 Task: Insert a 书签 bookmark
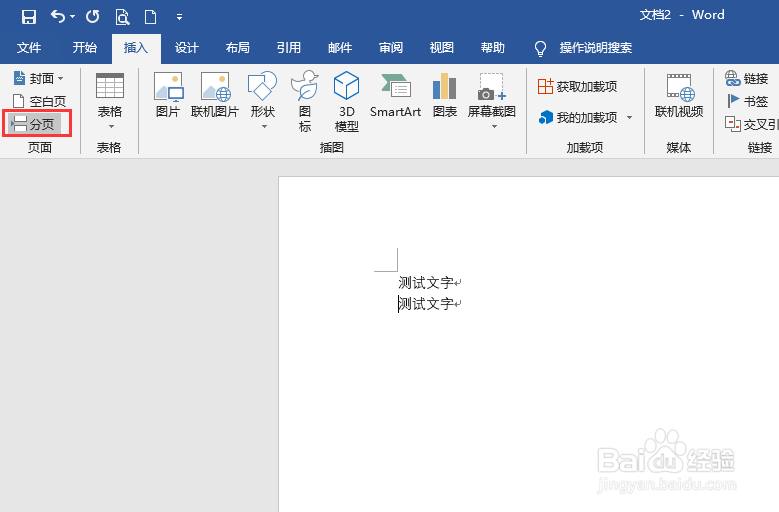[747, 101]
